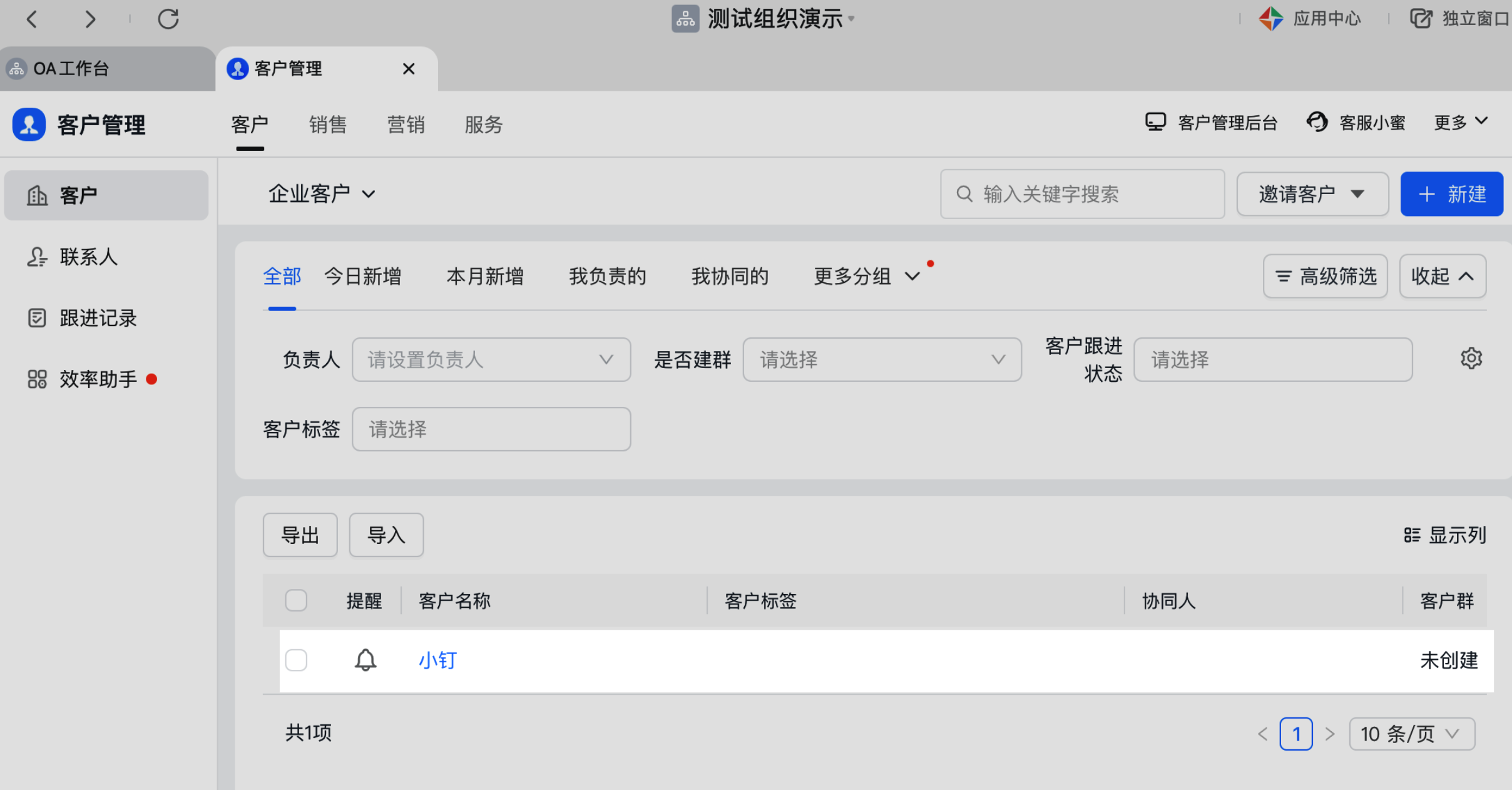Select the 我负责的 group tab
The width and height of the screenshot is (1512, 790).
point(607,276)
